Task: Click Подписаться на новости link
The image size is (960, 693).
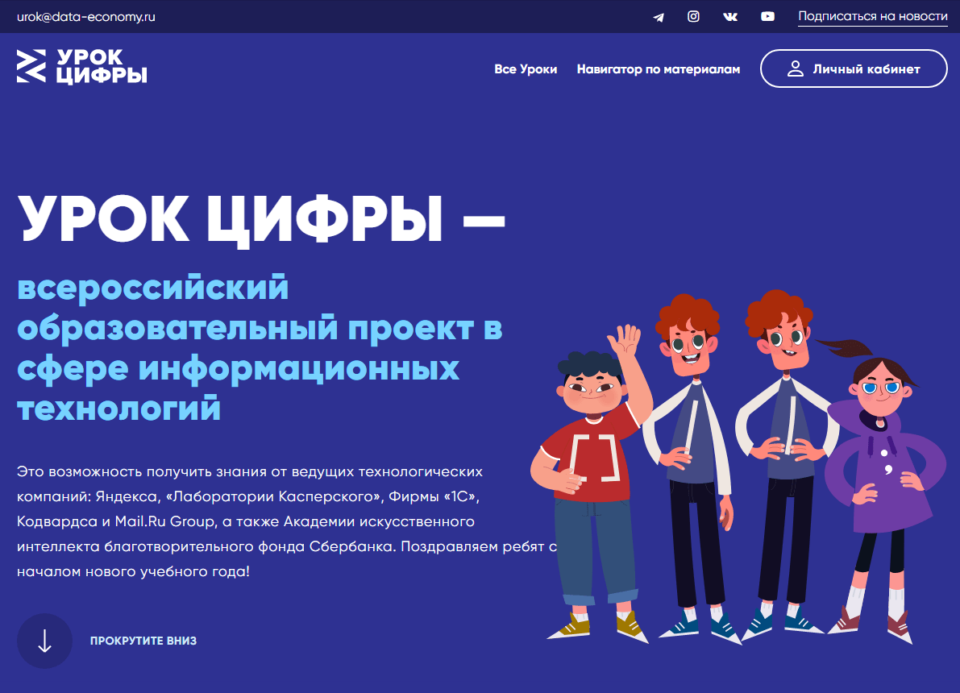Action: [872, 17]
